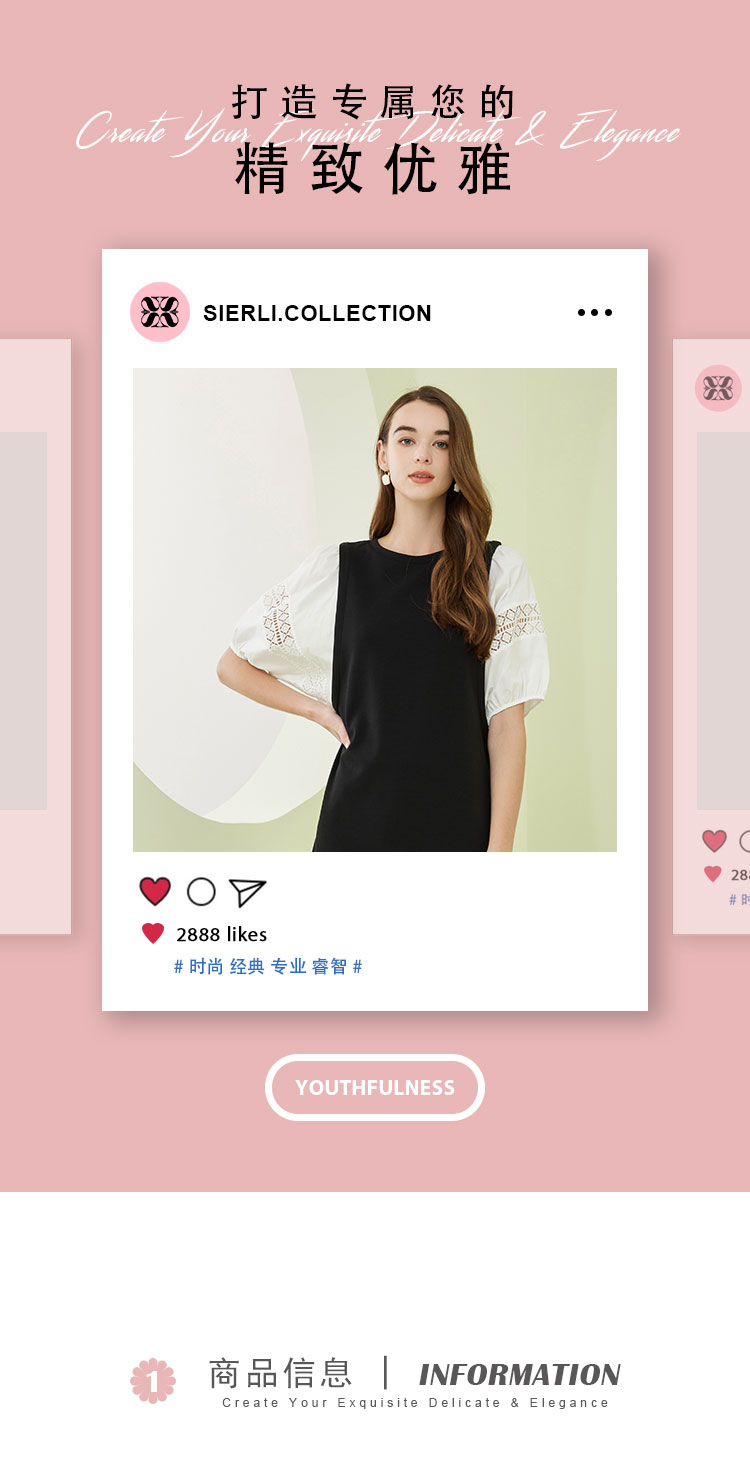Select the right partially visible post card
The image size is (750, 1461).
click(712, 637)
